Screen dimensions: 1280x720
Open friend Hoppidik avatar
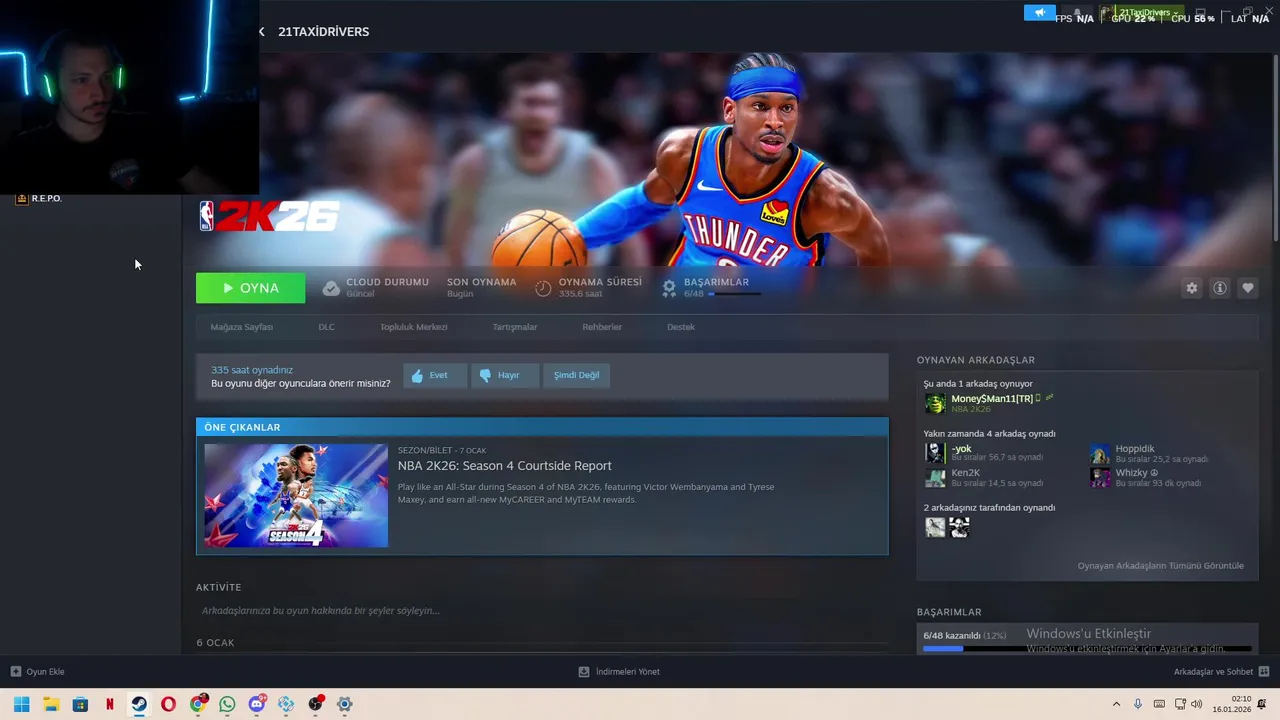1100,453
